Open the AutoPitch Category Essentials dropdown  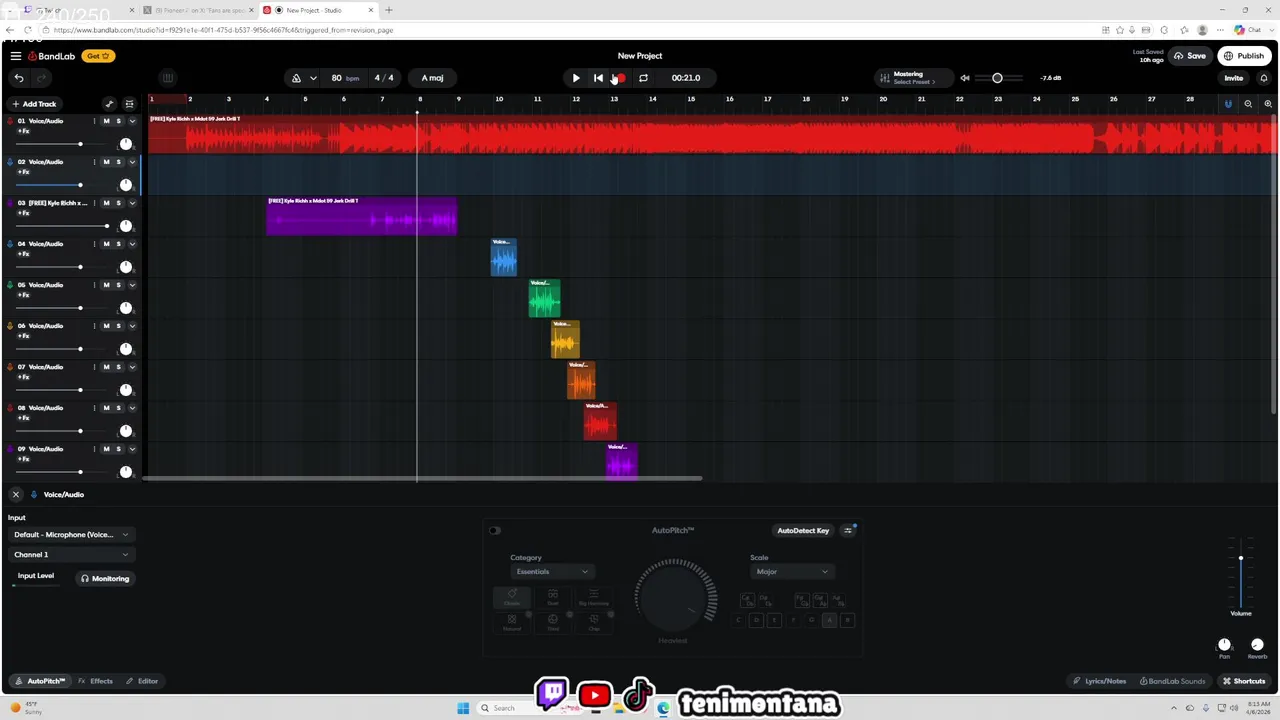pyautogui.click(x=552, y=571)
